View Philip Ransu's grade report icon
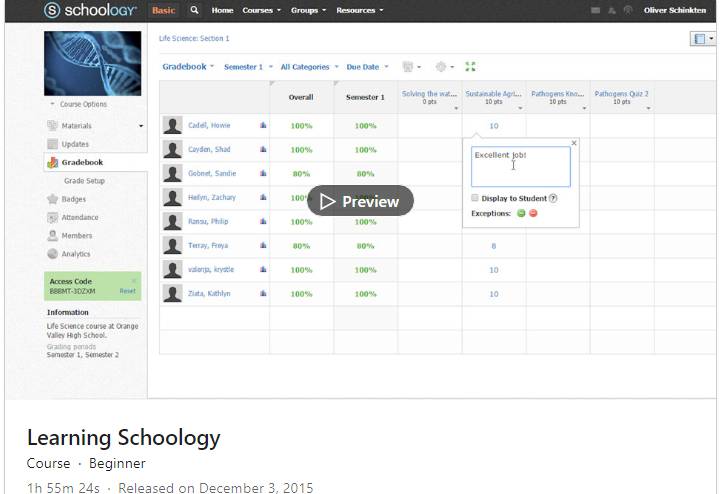 [263, 221]
